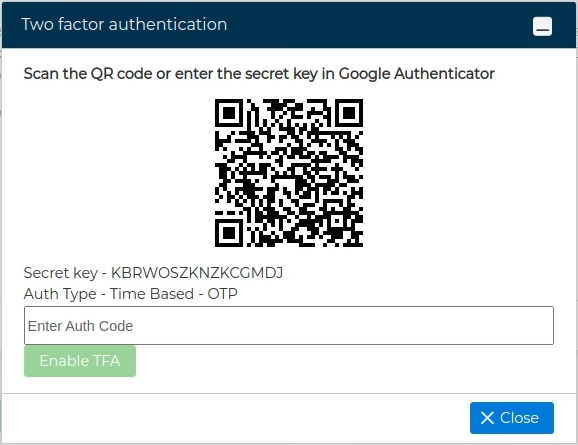Click the empty dark header bar area
This screenshot has height=445, width=578.
coord(380,25)
